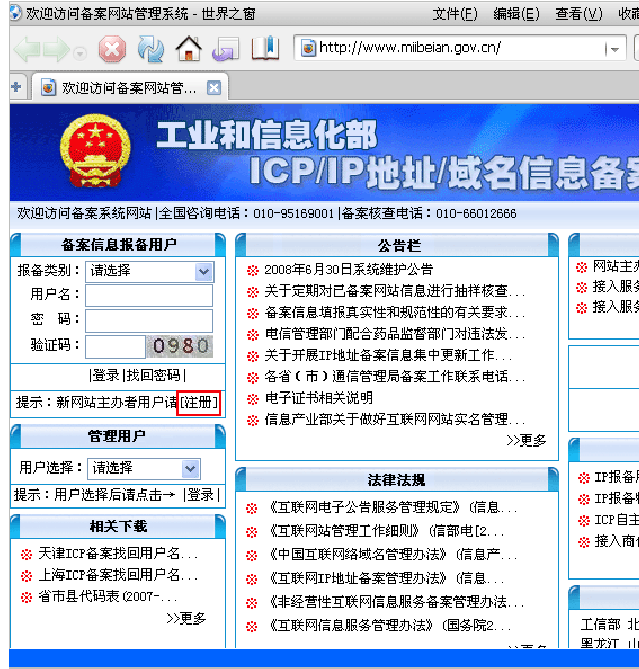Viewport: 639px width, 669px height.
Task: Click the Refresh page icon
Action: point(151,49)
